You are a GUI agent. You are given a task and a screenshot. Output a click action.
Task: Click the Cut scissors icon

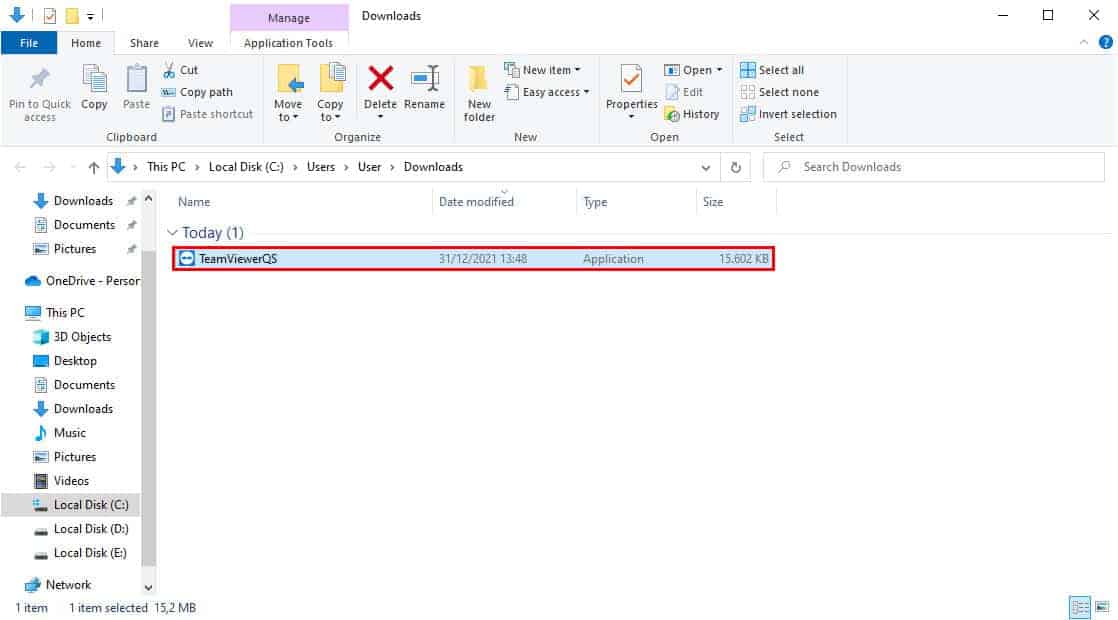169,70
